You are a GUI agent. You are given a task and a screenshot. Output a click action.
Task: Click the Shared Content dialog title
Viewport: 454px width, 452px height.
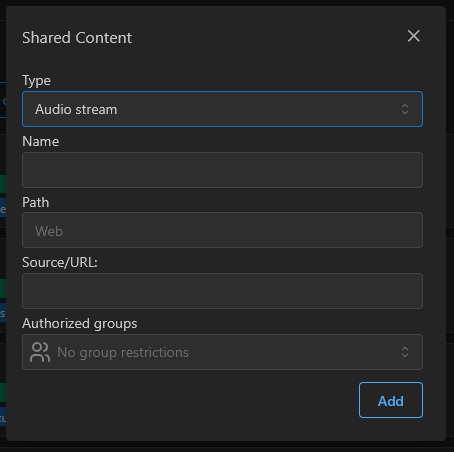[77, 38]
